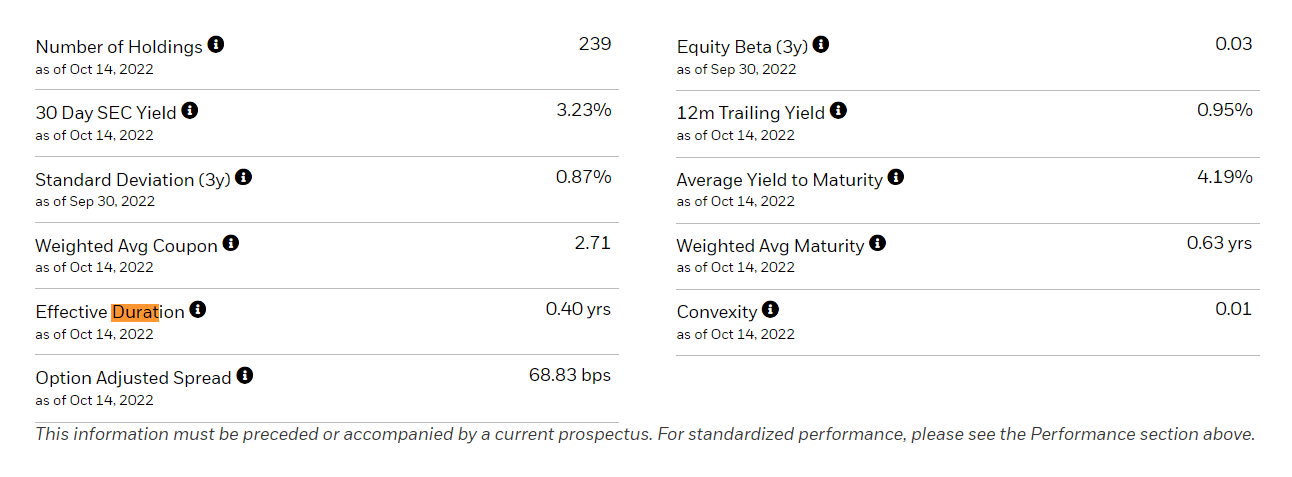The height and width of the screenshot is (477, 1292).
Task: Click the Convexity label text
Action: (716, 312)
